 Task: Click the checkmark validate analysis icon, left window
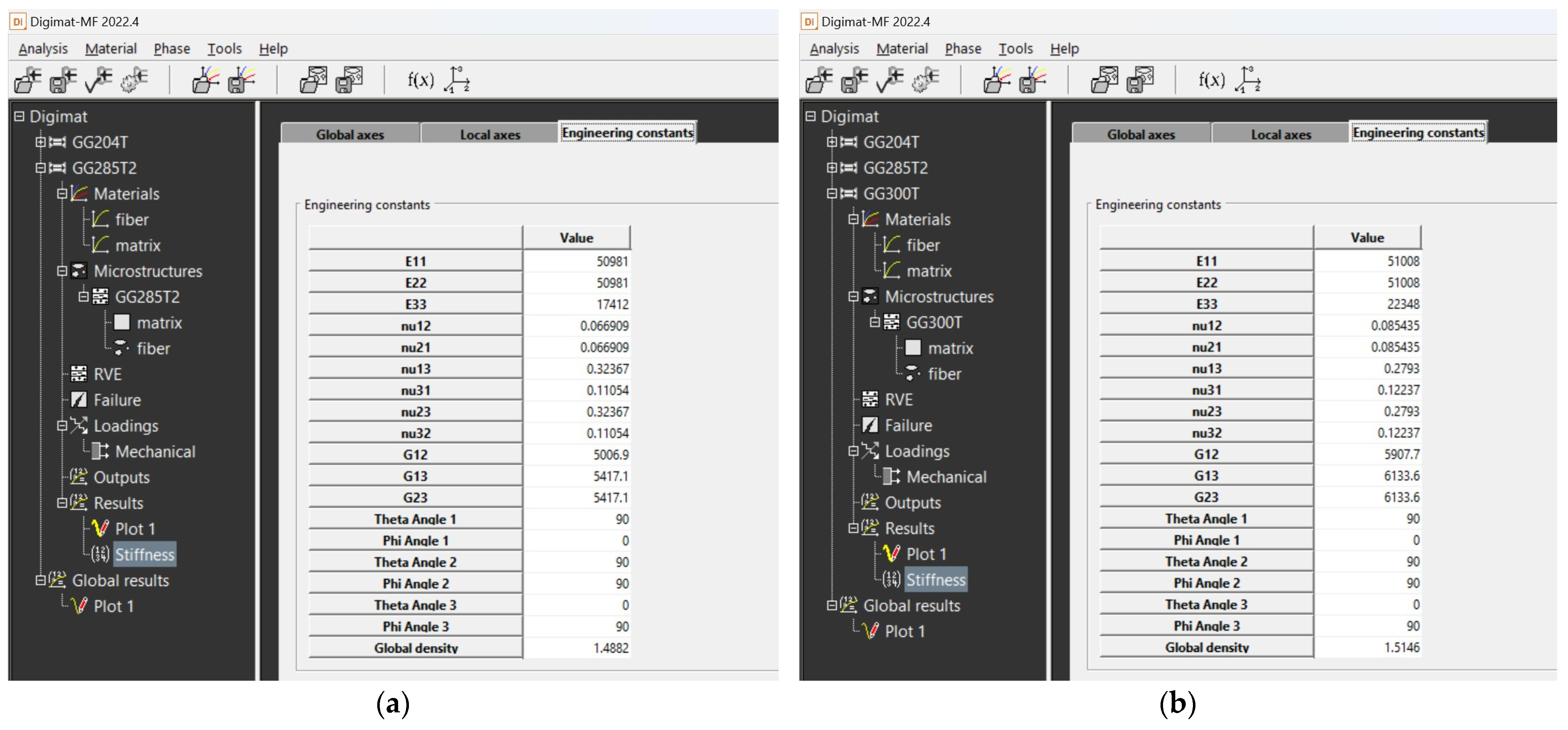click(99, 80)
